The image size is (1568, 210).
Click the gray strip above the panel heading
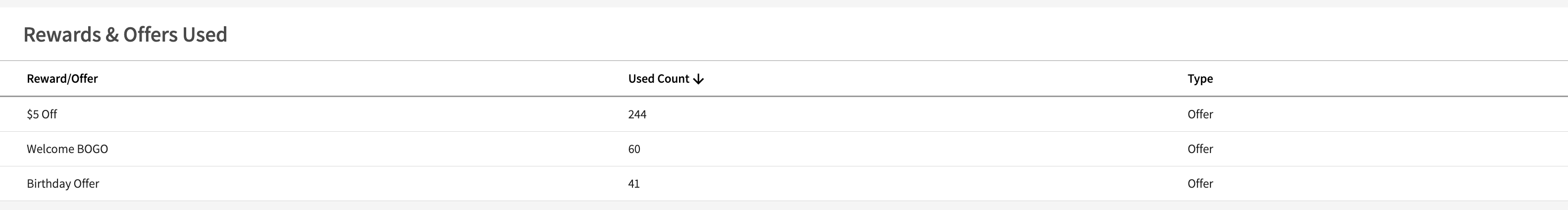click(x=784, y=3)
